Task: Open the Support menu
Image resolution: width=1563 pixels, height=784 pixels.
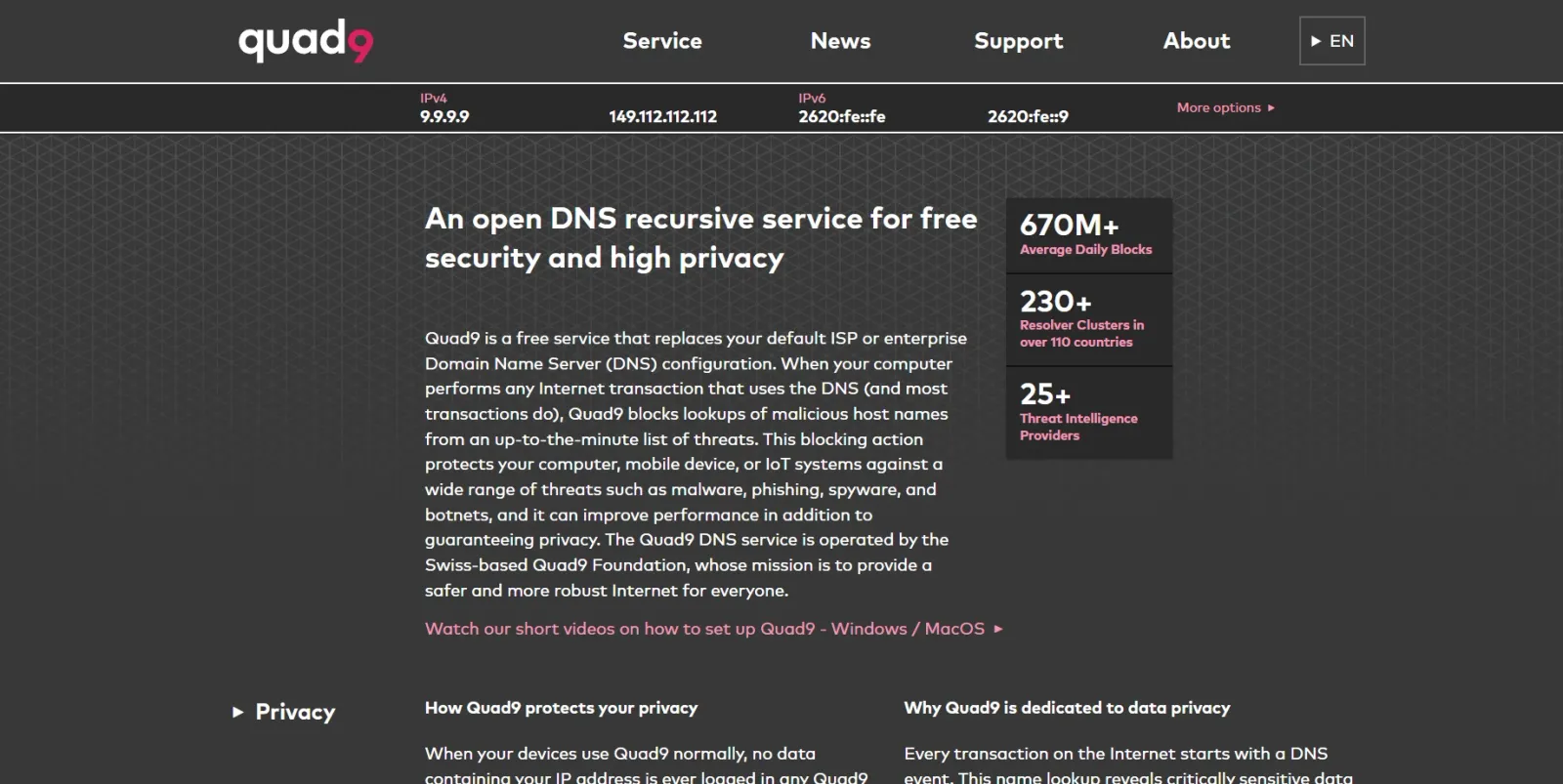Action: (1019, 41)
